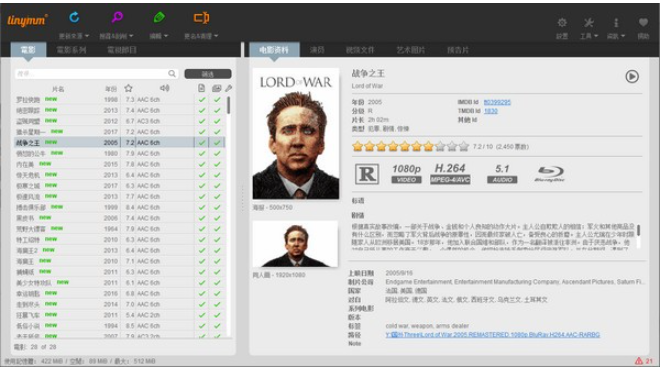661x368 pixels.
Task: Click the R certification logo
Action: pyautogui.click(x=367, y=174)
